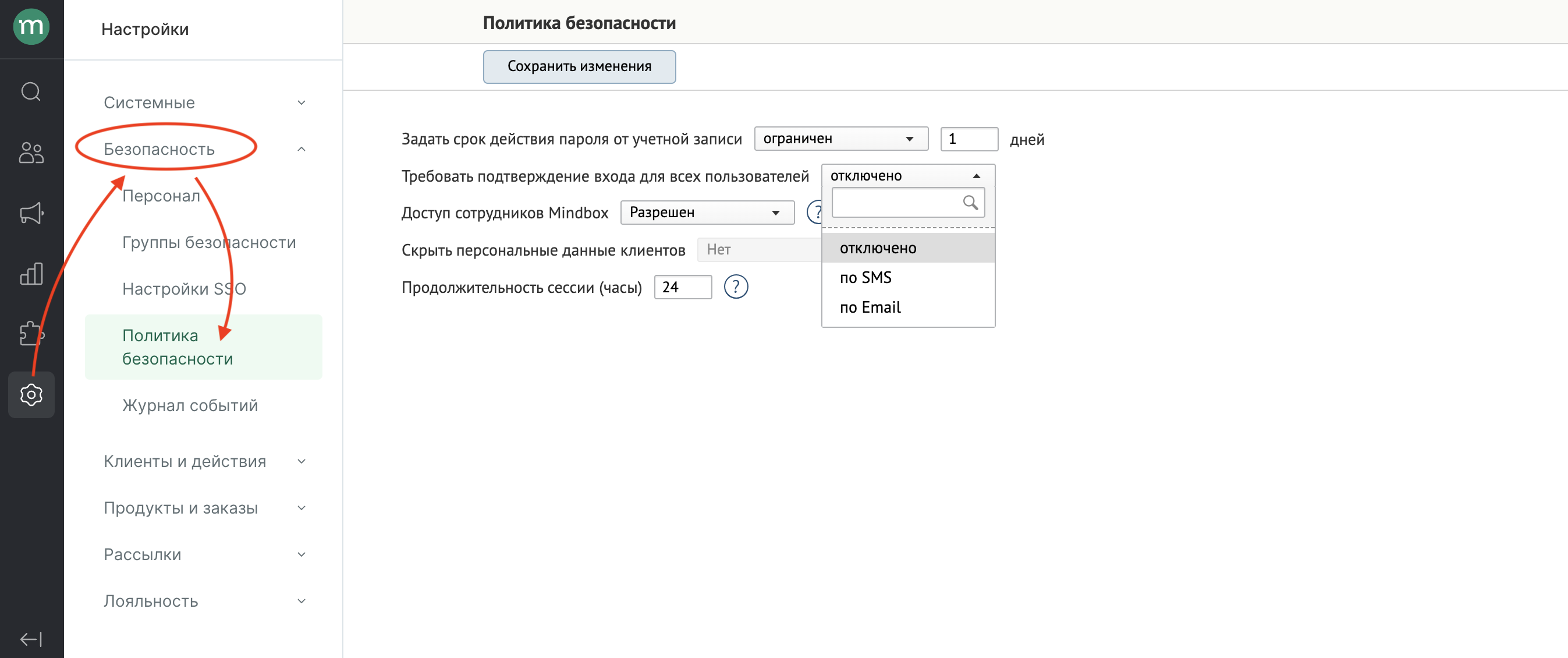Click label Продолжительность сессии (часы)

pyautogui.click(x=522, y=287)
